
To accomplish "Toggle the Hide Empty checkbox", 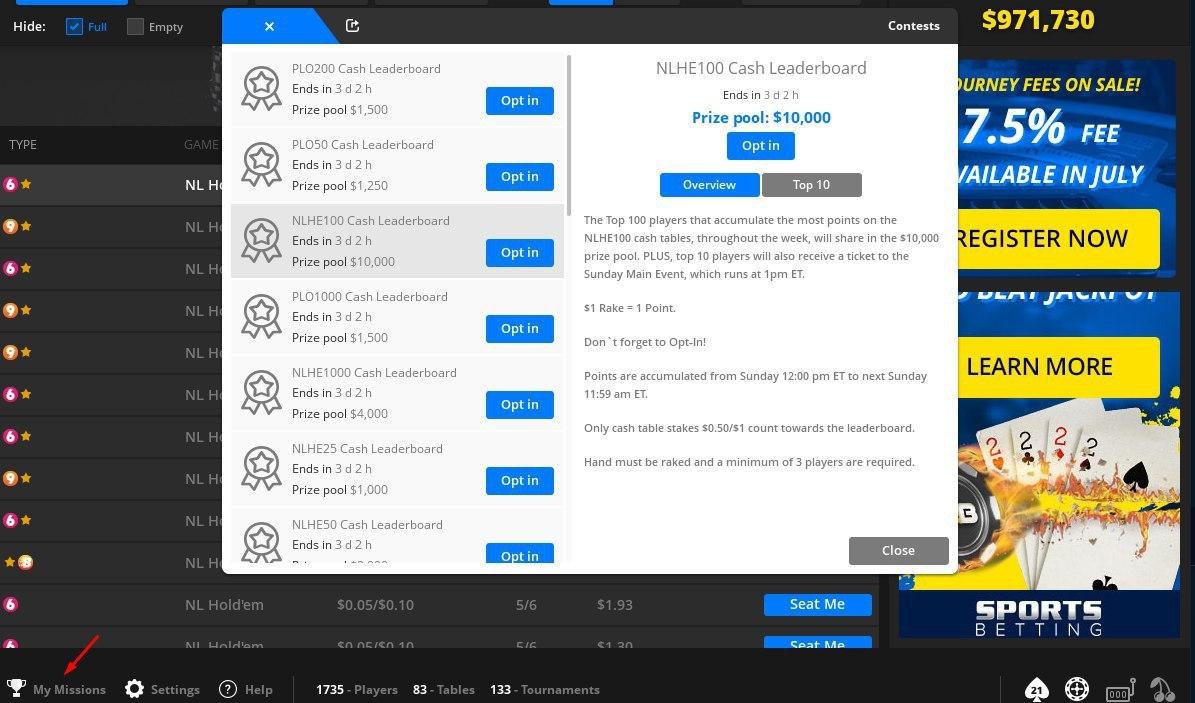I will click(135, 27).
